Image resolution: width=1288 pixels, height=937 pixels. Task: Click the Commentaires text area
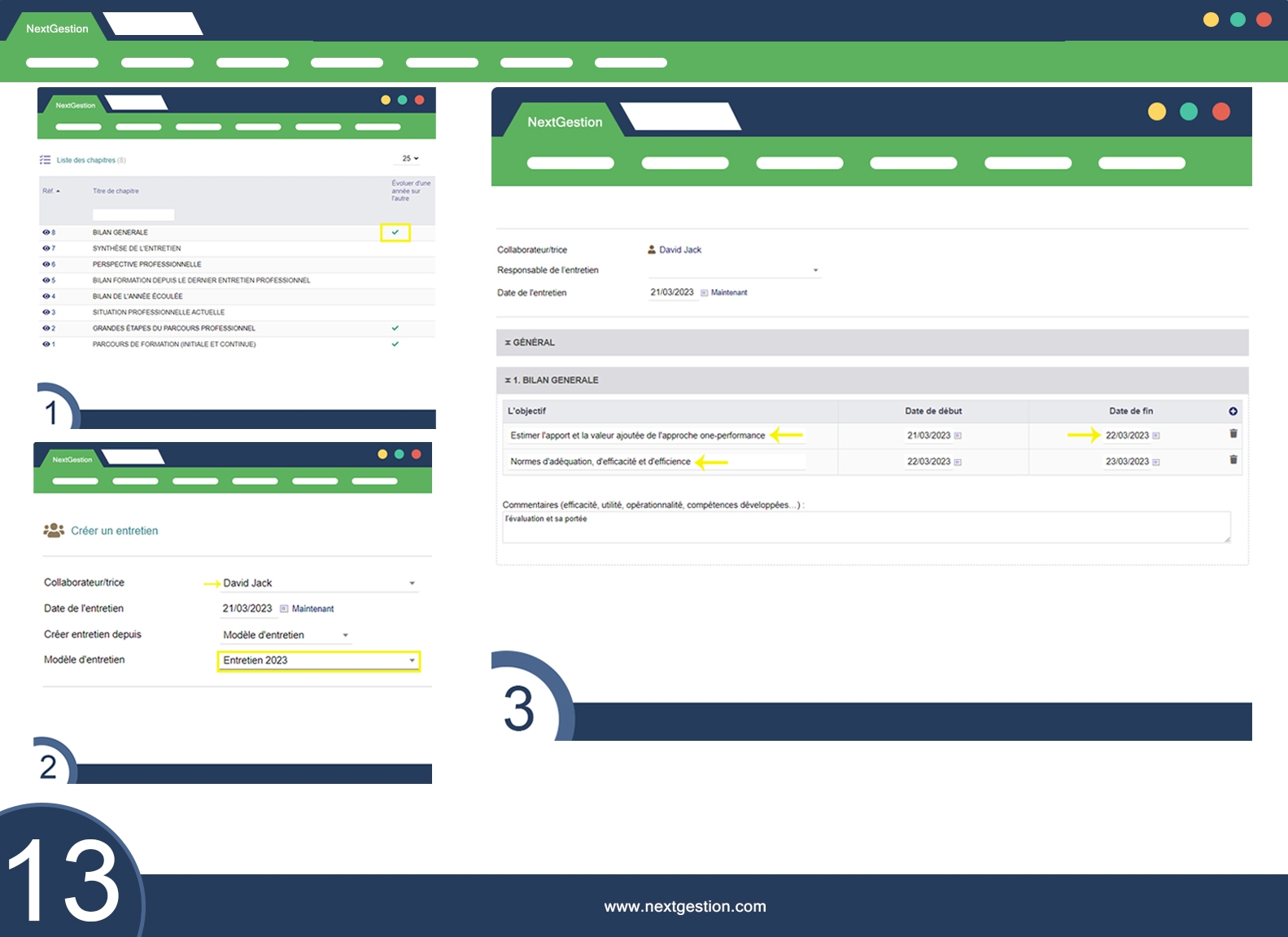pyautogui.click(x=866, y=527)
